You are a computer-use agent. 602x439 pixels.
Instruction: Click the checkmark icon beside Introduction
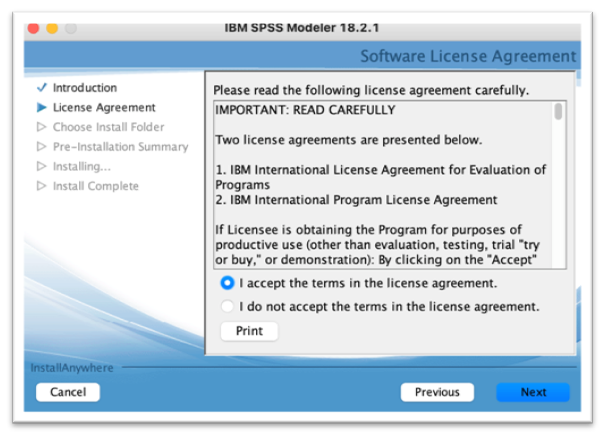coord(41,88)
